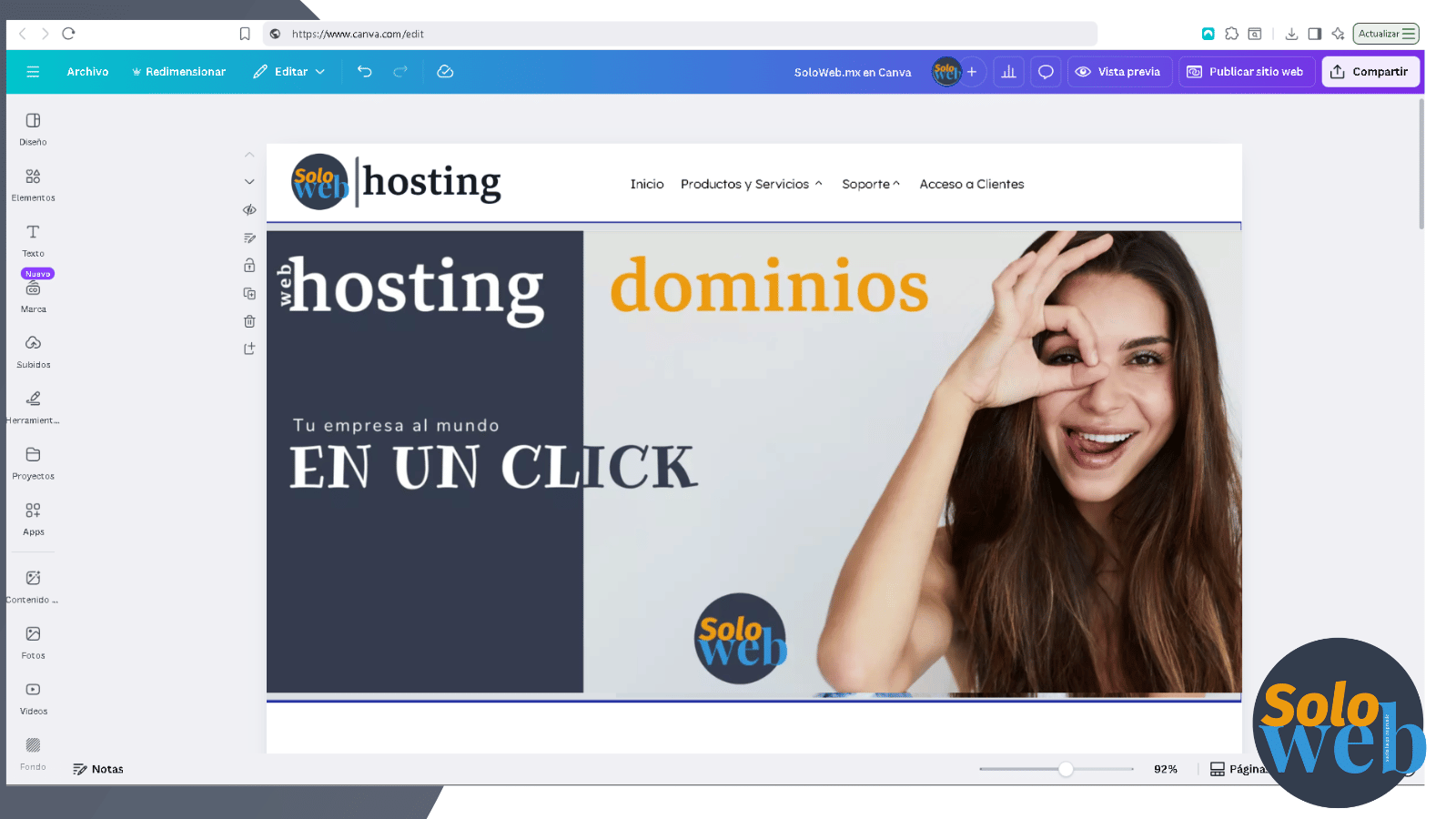Toggle page visibility with eye icon
The height and width of the screenshot is (819, 1456).
(x=249, y=209)
